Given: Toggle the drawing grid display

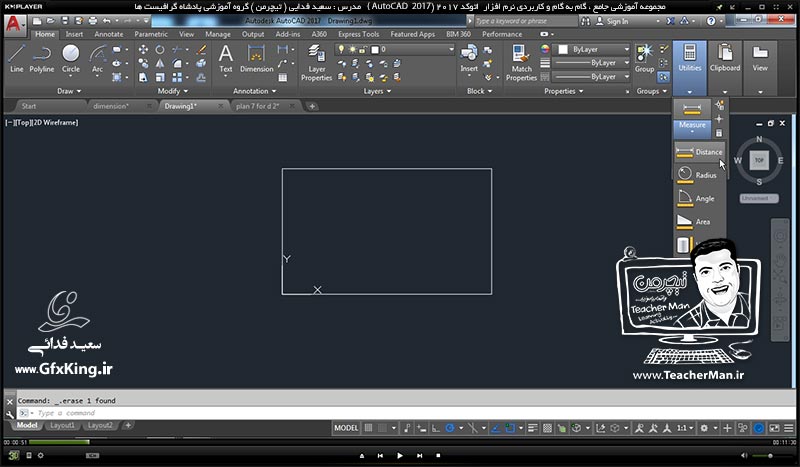Looking at the screenshot, I should tap(368, 428).
